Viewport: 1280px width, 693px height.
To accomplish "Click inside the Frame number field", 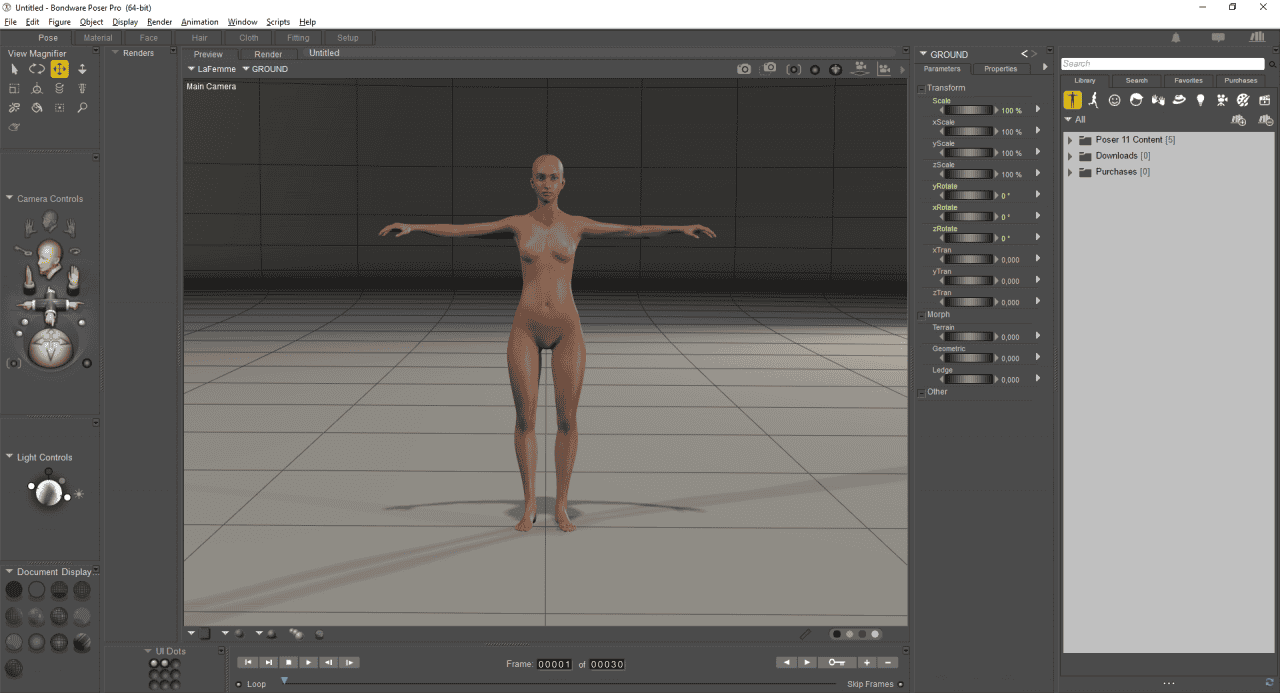I will [555, 662].
